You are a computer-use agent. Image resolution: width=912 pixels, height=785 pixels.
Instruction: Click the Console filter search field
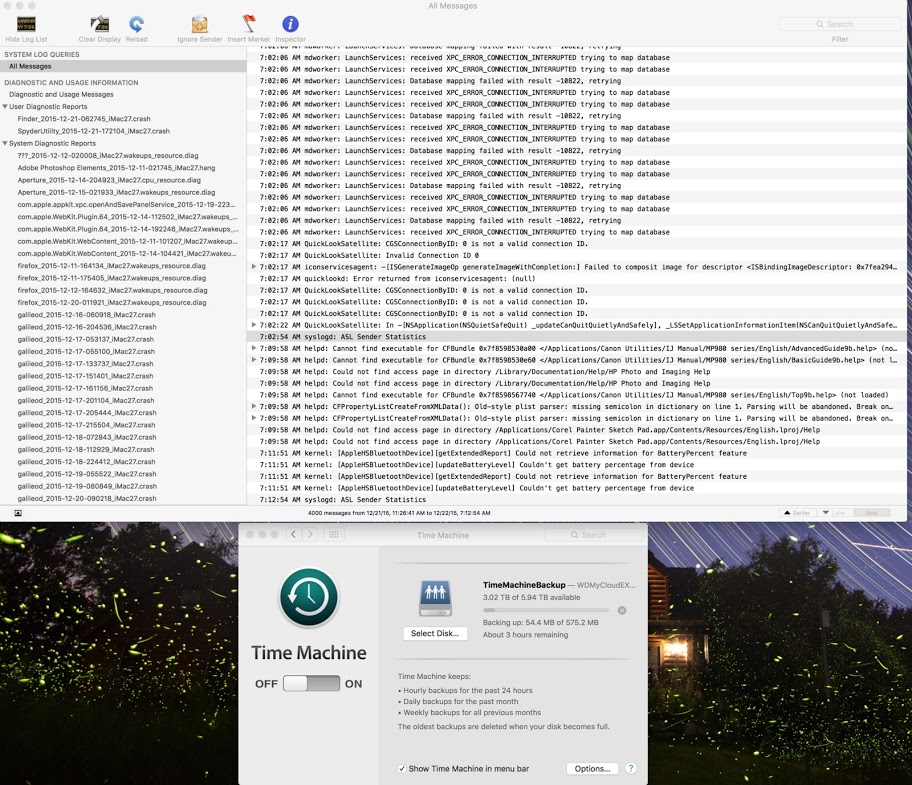click(x=839, y=24)
